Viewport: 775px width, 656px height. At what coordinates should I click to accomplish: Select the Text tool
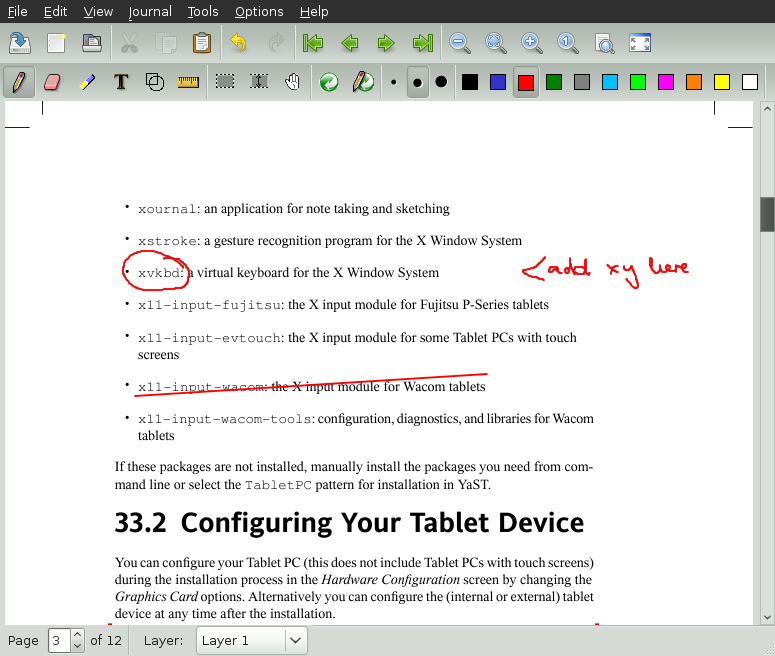[121, 82]
